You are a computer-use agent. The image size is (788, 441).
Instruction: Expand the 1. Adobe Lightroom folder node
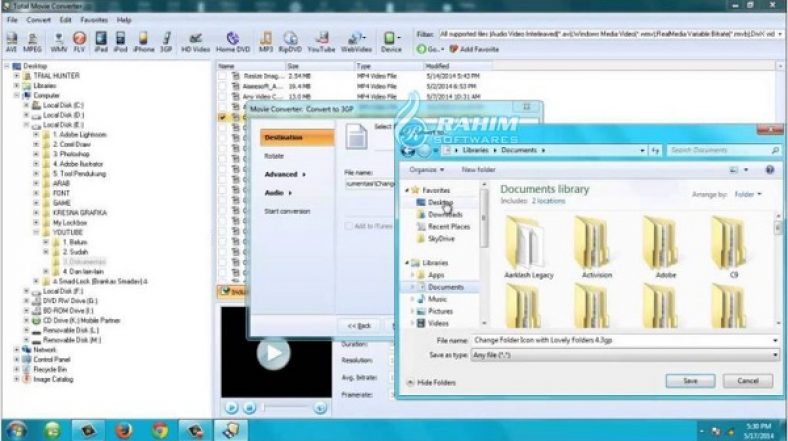[36, 135]
